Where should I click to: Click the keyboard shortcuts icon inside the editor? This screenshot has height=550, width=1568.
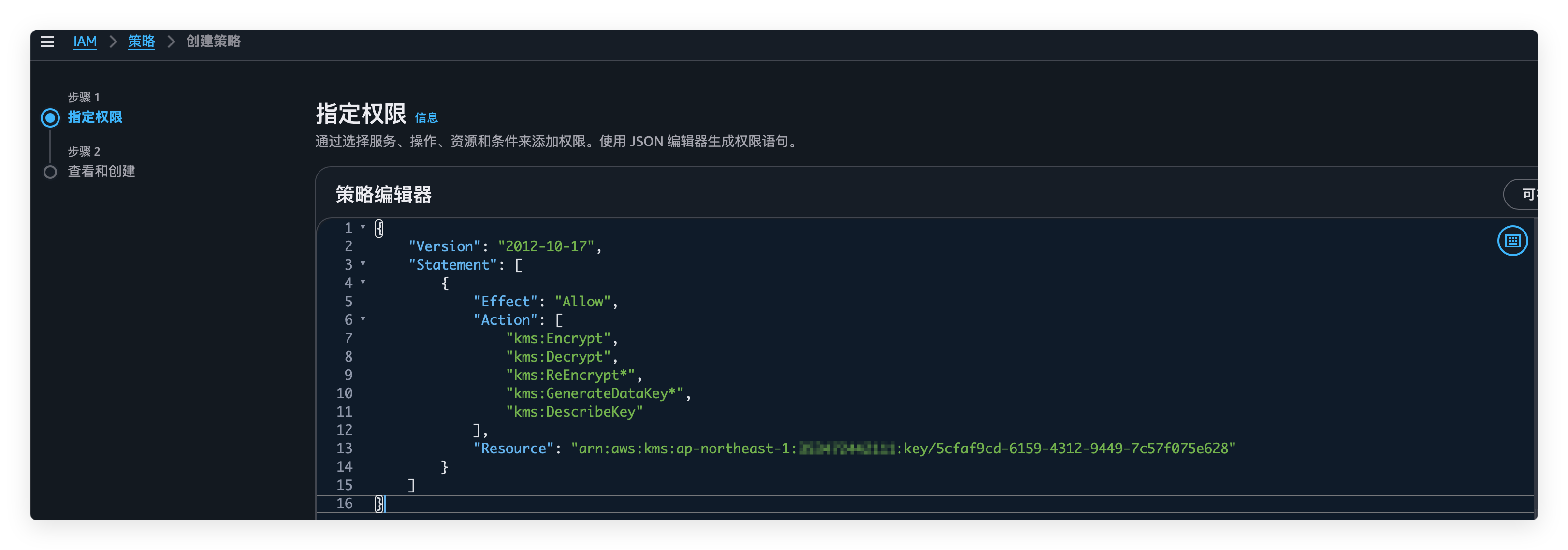click(x=1513, y=241)
